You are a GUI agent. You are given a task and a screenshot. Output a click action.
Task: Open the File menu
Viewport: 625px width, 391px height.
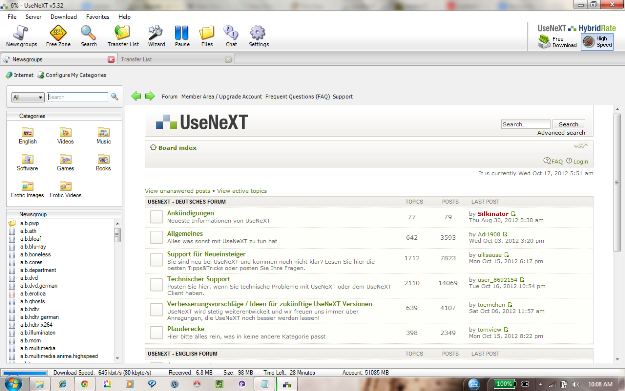point(12,17)
